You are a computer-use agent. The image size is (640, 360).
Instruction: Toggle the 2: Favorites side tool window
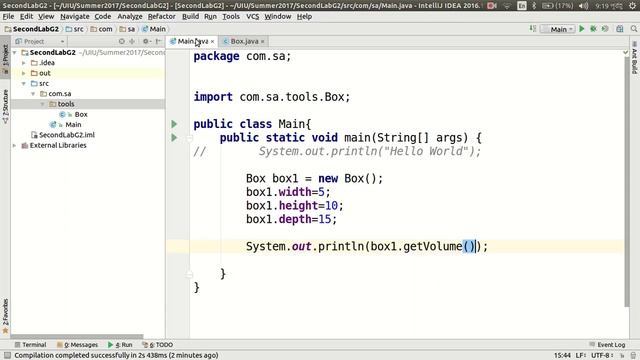(x=5, y=316)
